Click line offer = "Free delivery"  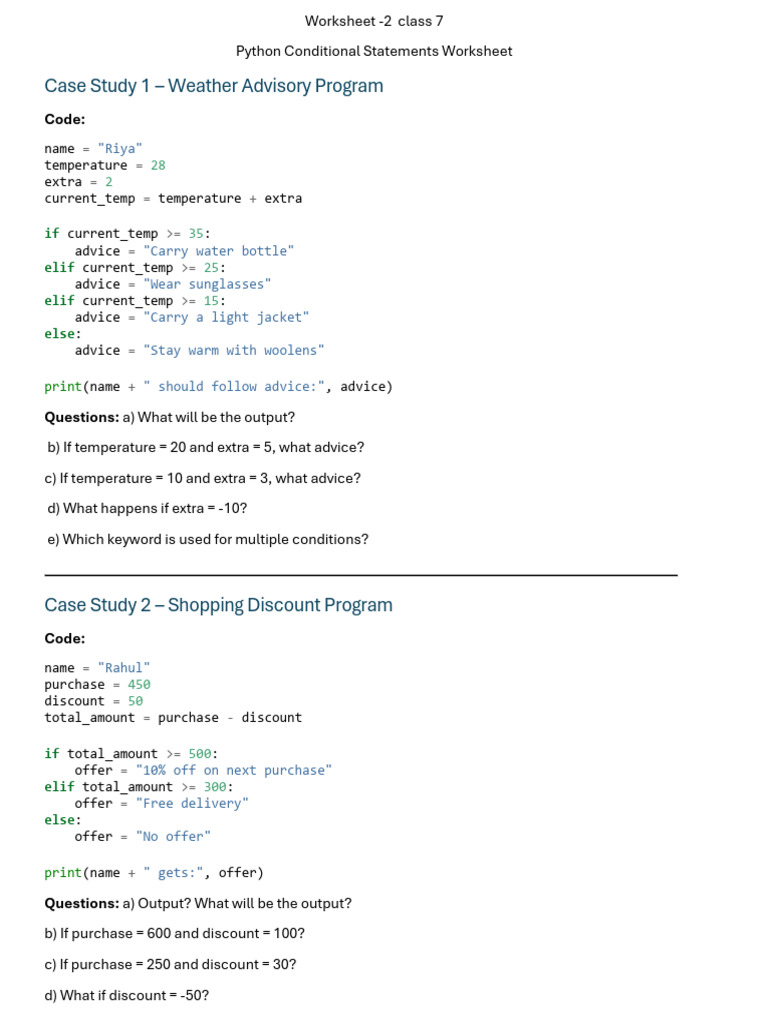[161, 803]
